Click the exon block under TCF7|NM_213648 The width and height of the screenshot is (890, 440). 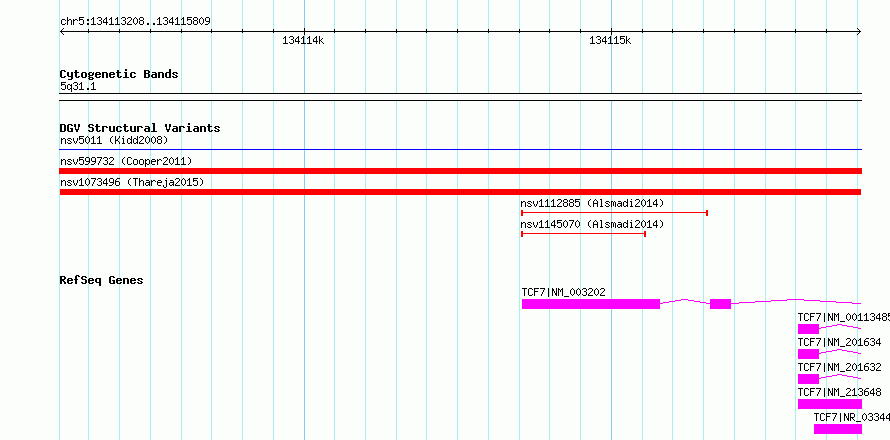pyautogui.click(x=830, y=404)
